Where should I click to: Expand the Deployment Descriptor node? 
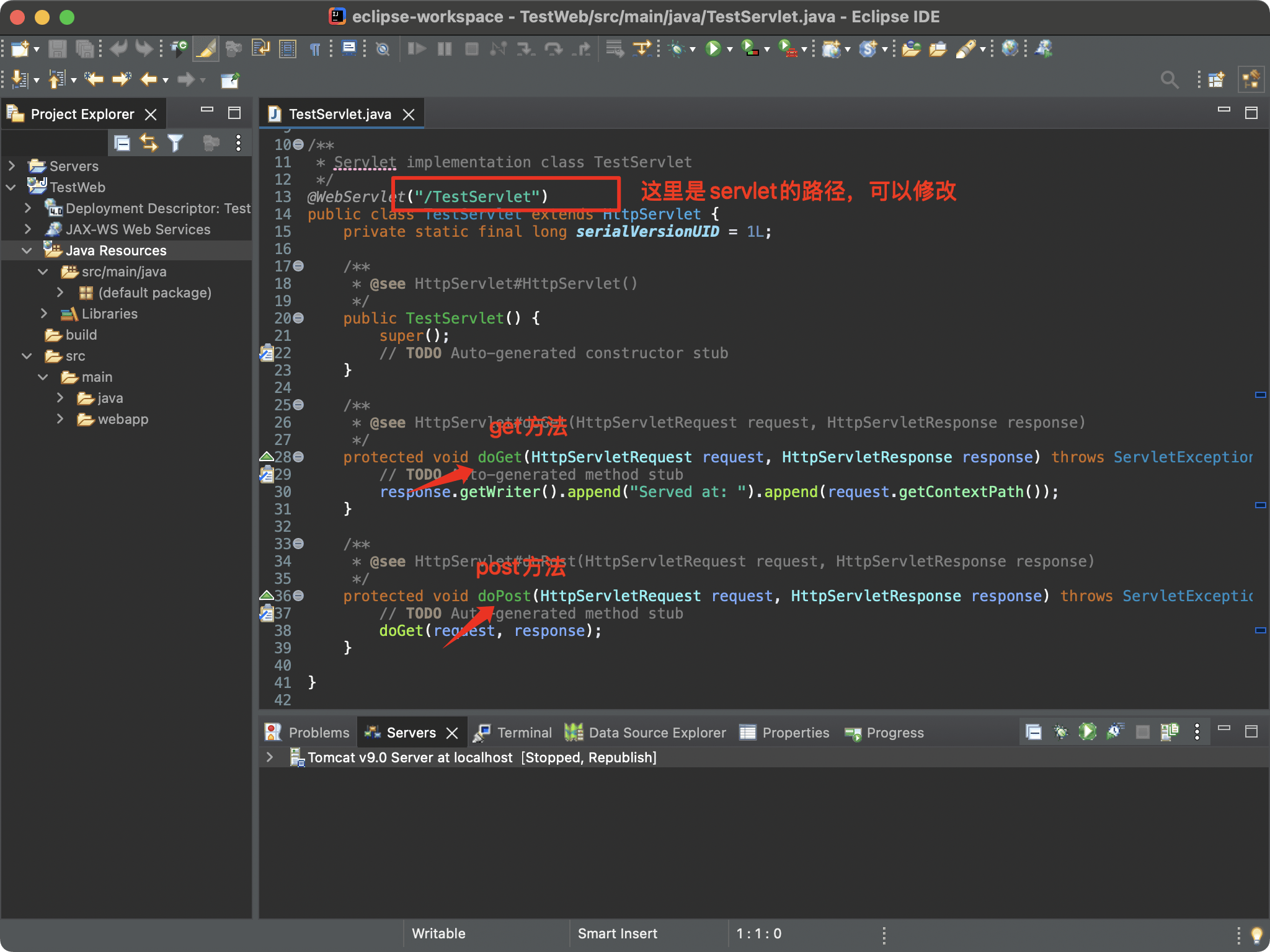click(x=28, y=208)
